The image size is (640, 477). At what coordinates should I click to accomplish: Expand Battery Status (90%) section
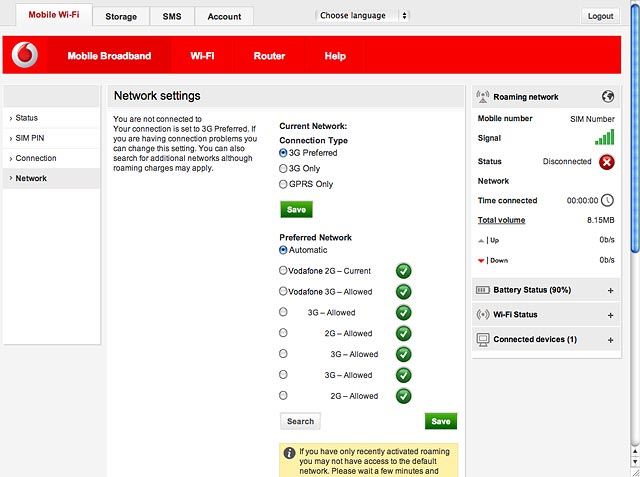coord(610,291)
